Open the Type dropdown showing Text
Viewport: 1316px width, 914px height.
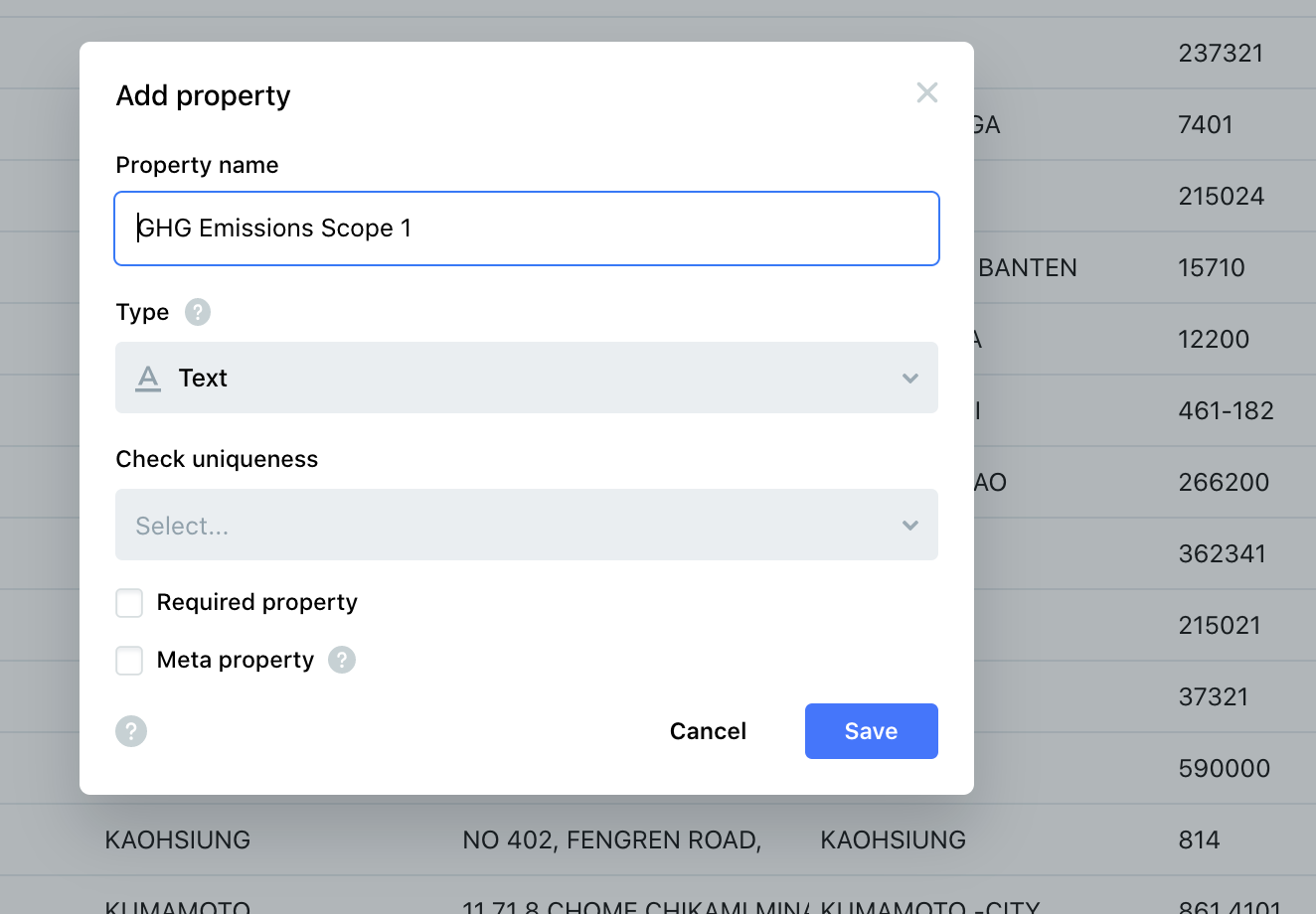click(x=527, y=378)
